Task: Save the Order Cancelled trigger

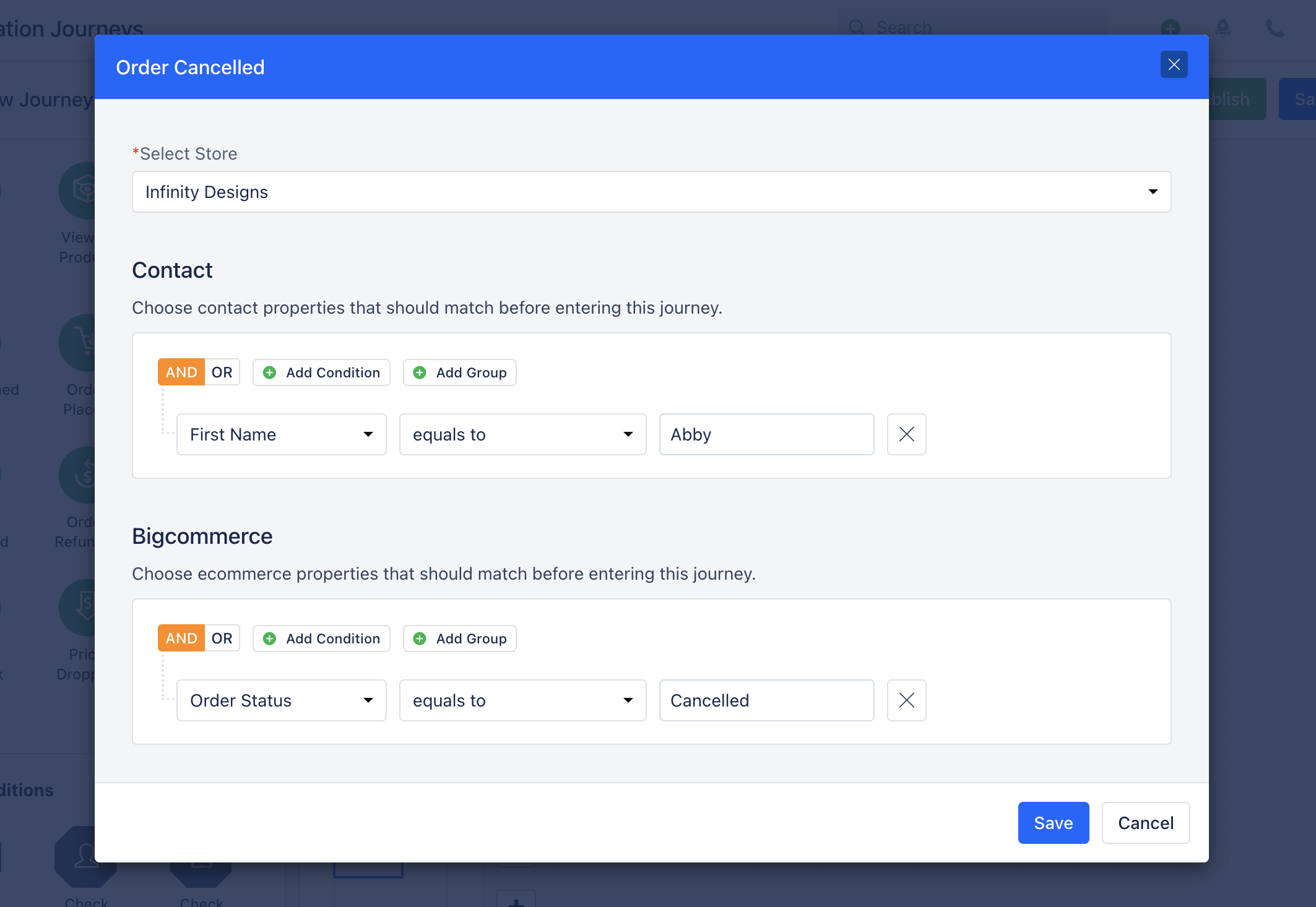Action: click(1053, 823)
